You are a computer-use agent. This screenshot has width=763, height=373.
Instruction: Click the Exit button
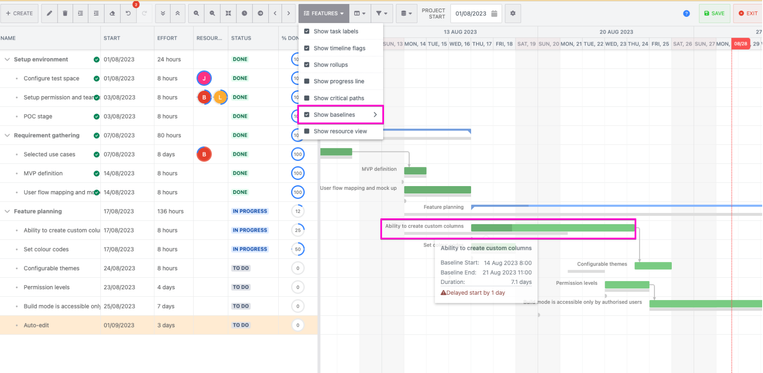(748, 14)
